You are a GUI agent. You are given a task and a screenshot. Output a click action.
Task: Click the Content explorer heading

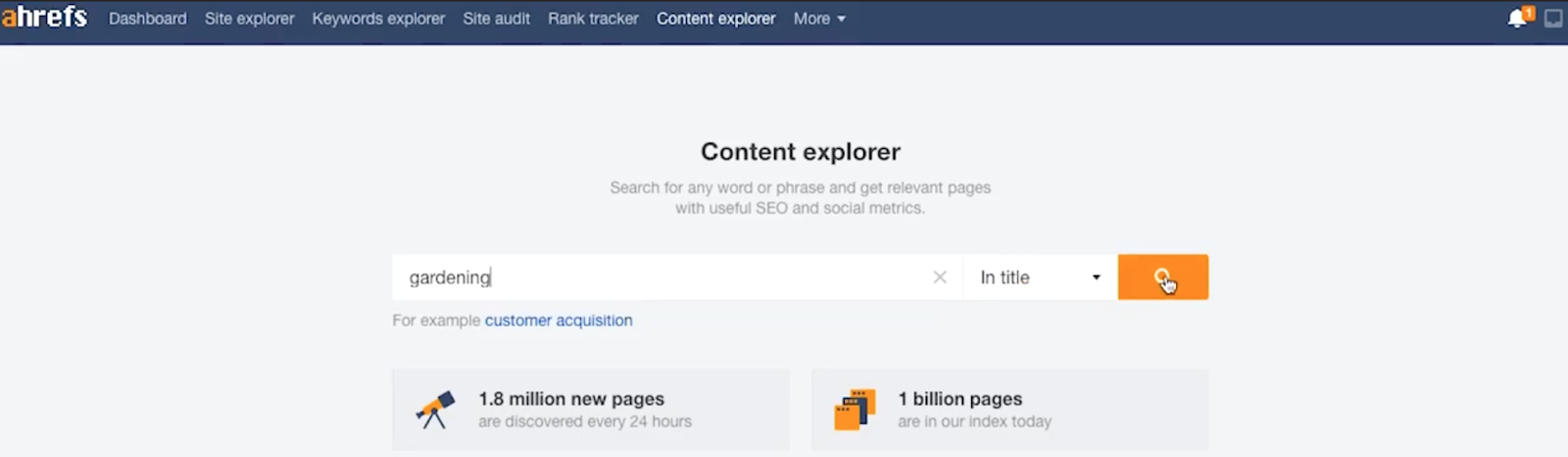pyautogui.click(x=801, y=152)
